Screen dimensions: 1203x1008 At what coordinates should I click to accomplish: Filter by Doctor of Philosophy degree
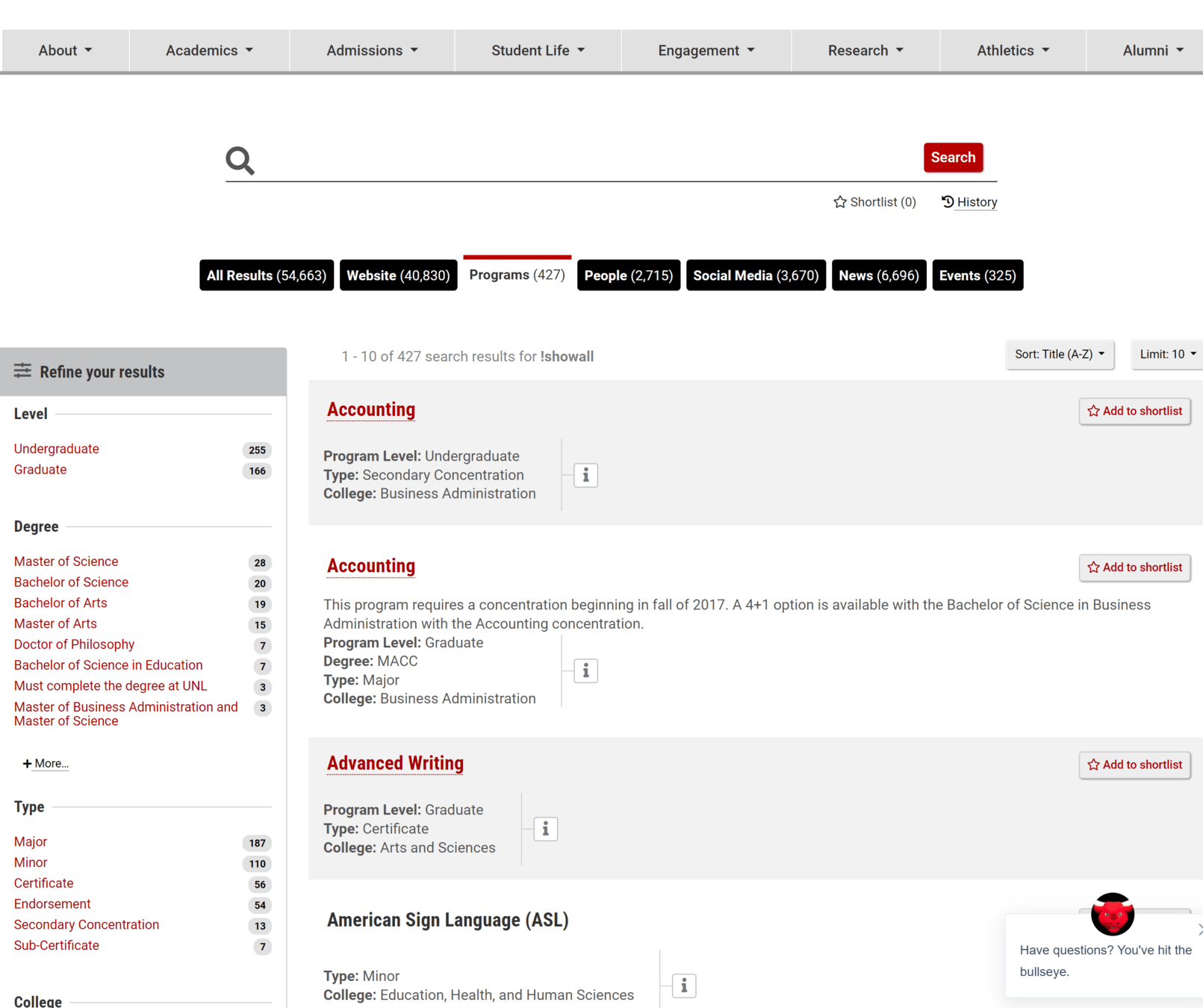point(74,644)
